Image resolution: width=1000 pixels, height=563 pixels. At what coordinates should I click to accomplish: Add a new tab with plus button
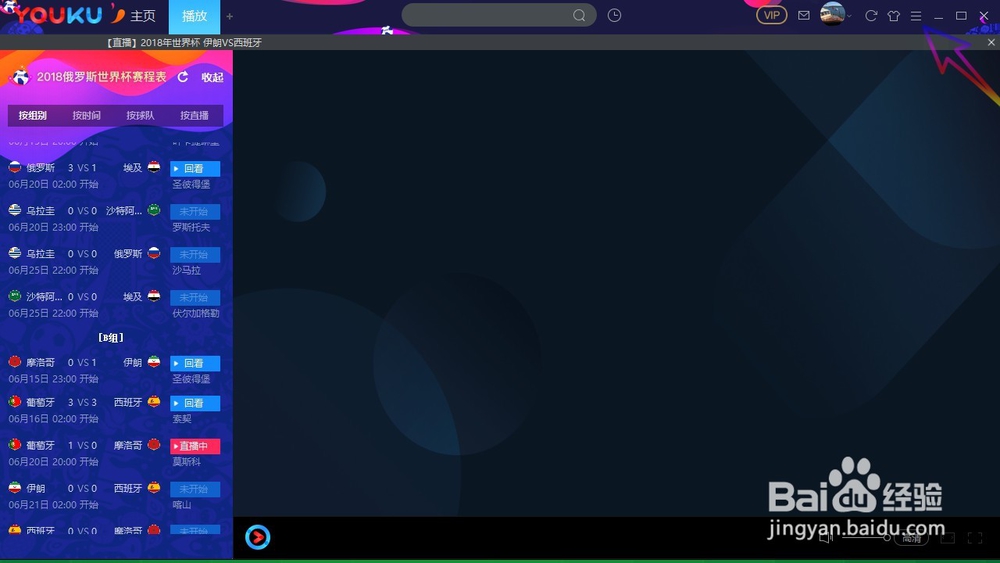click(230, 17)
